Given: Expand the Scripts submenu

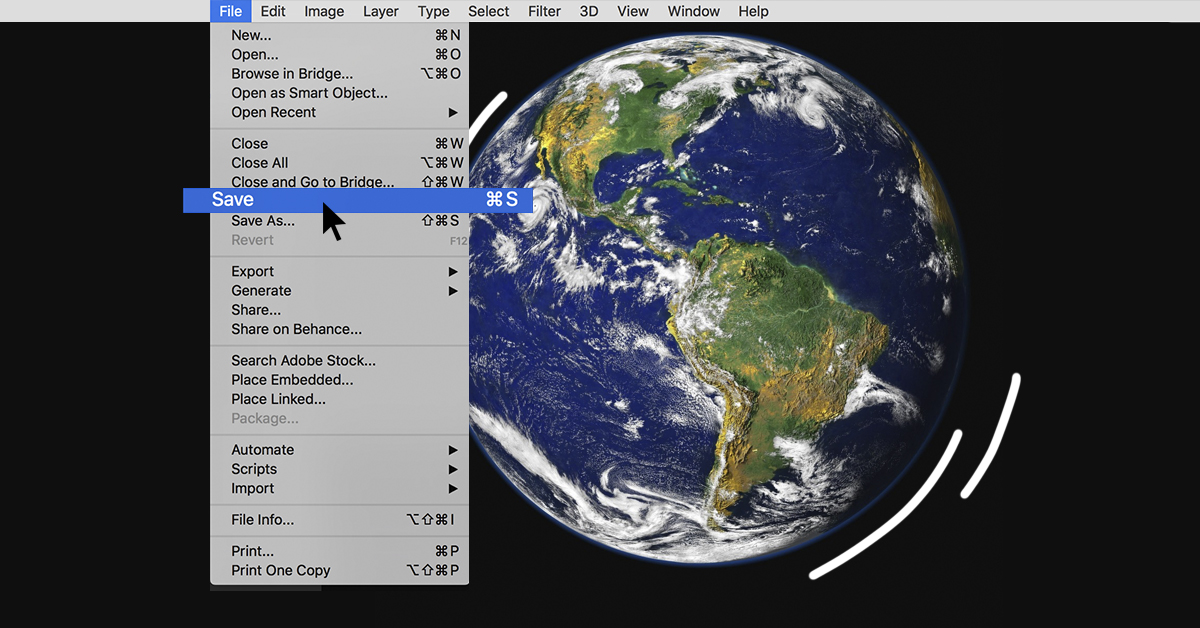Looking at the screenshot, I should 254,469.
